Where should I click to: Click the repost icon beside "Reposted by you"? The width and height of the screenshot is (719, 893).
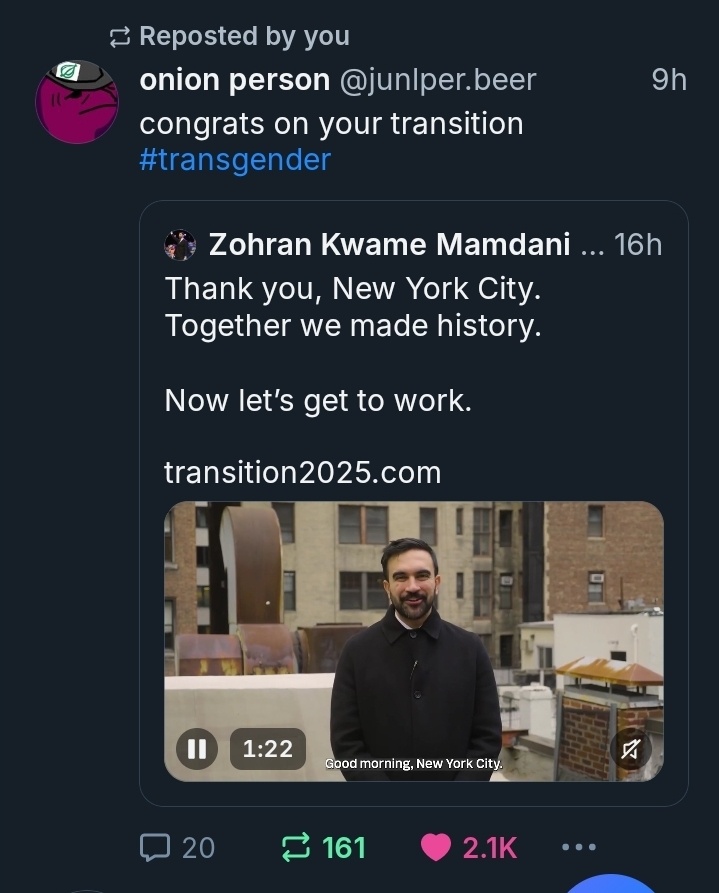pos(120,37)
